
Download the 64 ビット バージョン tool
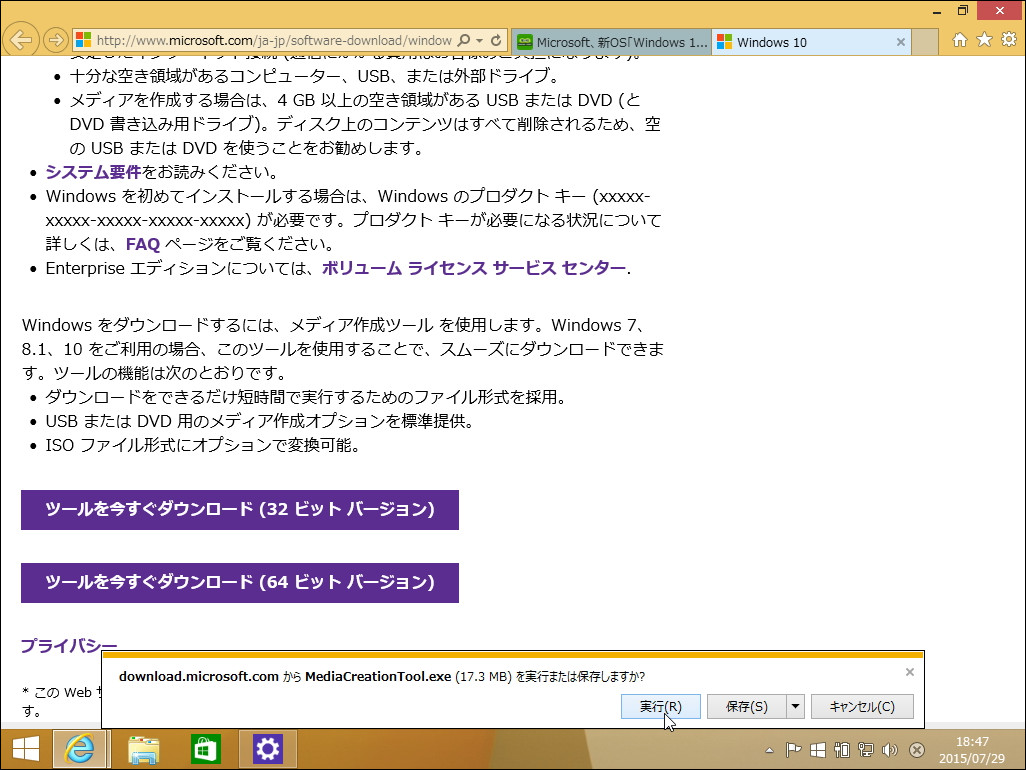click(x=239, y=583)
